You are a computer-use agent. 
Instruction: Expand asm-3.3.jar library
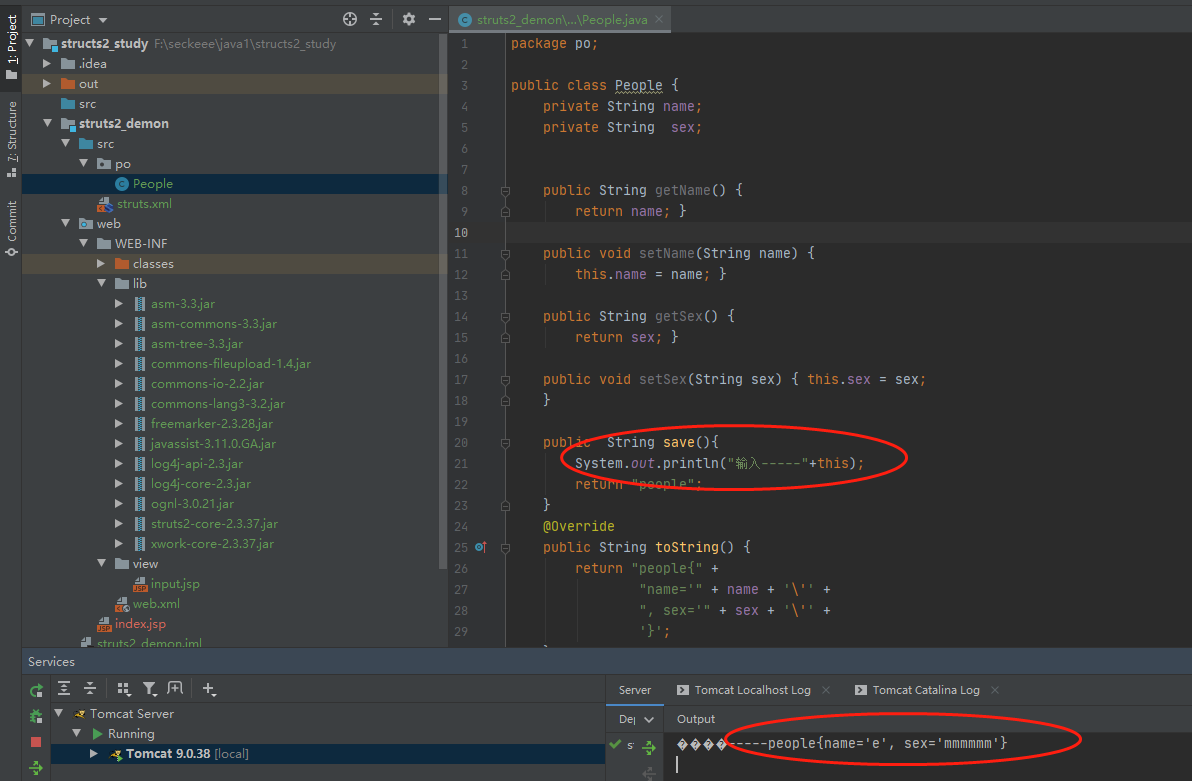point(119,303)
